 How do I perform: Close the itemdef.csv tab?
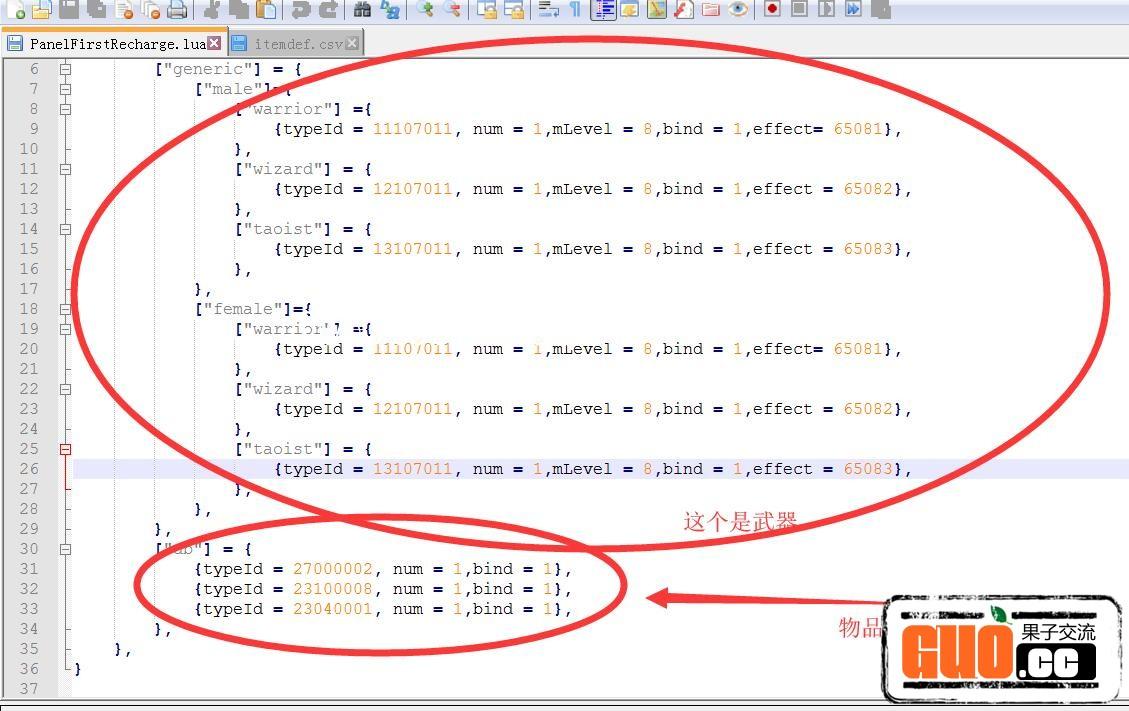point(352,44)
